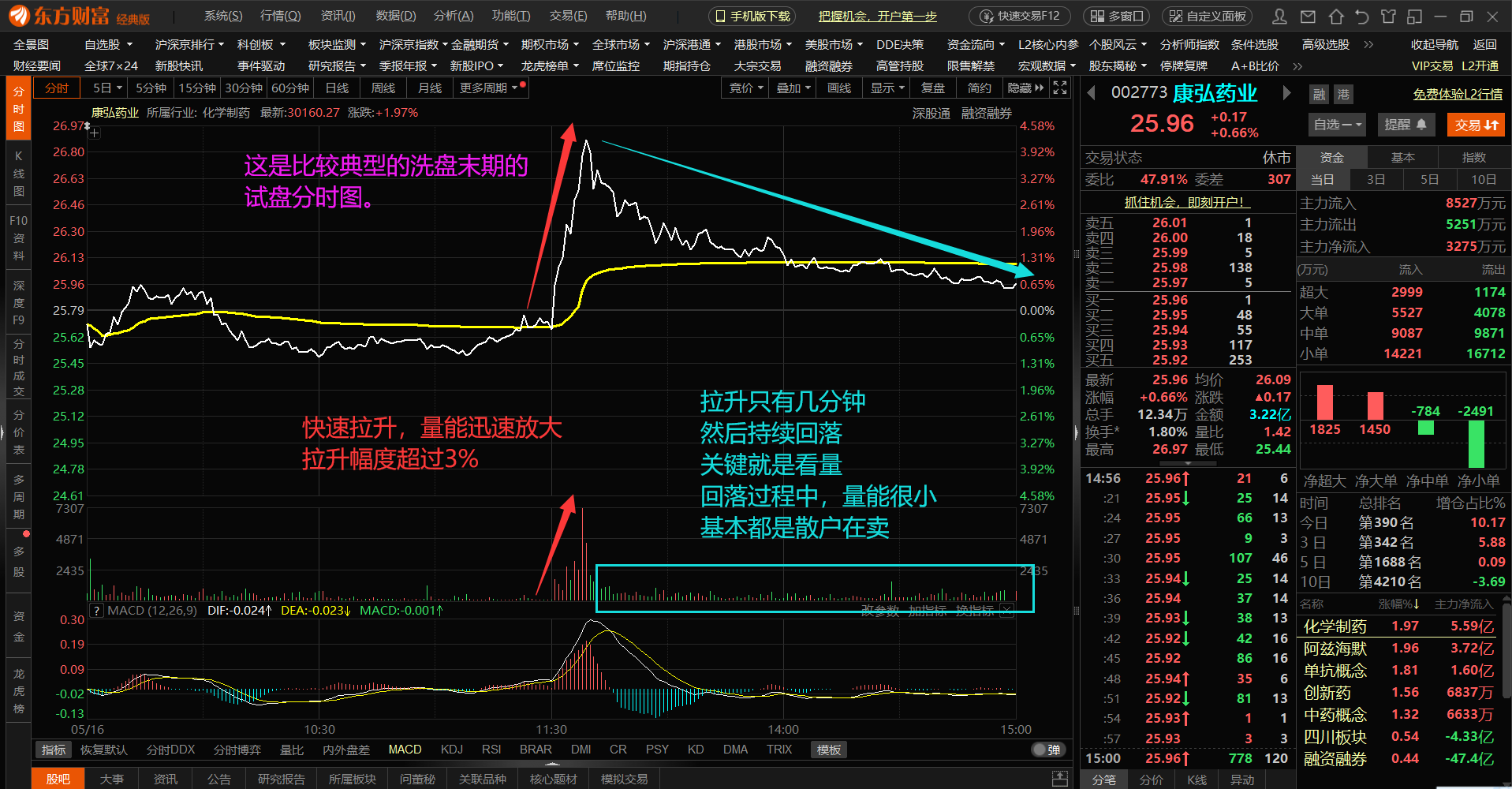The image size is (1512, 789).
Task: Click the plus crosshair icon on chart
Action: [x=94, y=133]
